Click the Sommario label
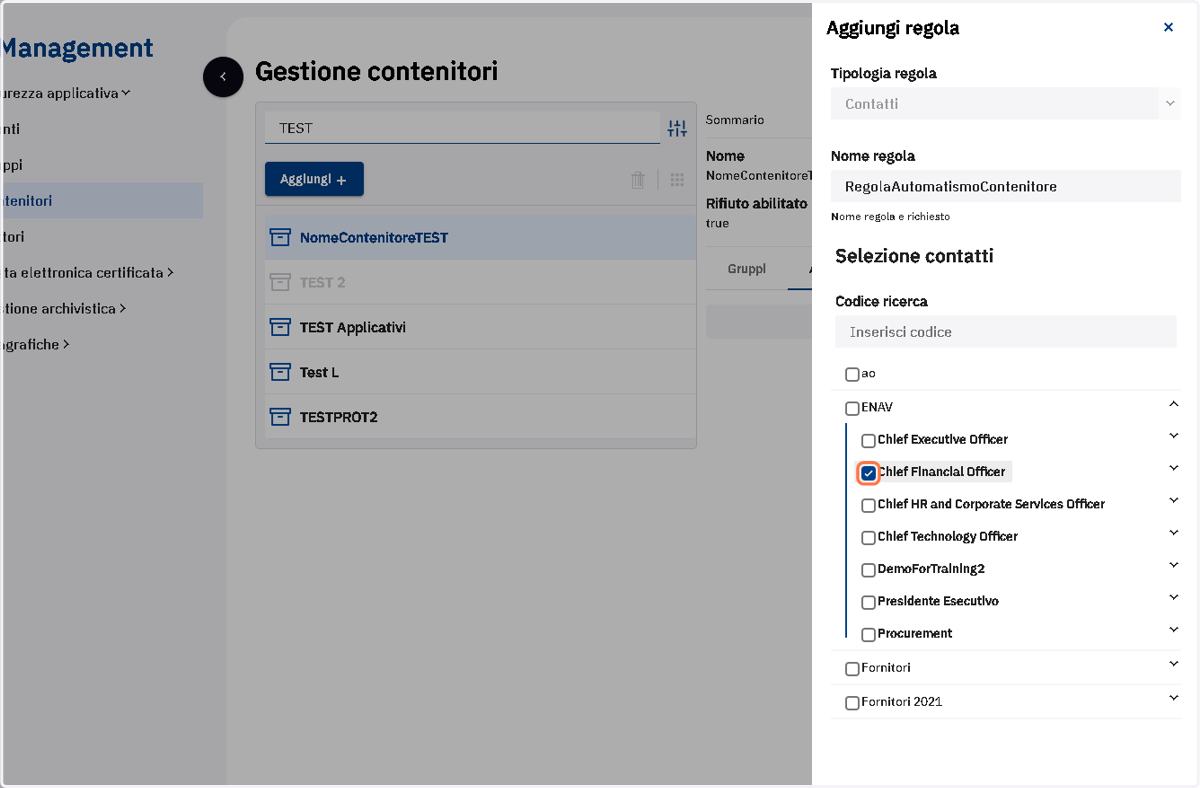 pos(735,119)
